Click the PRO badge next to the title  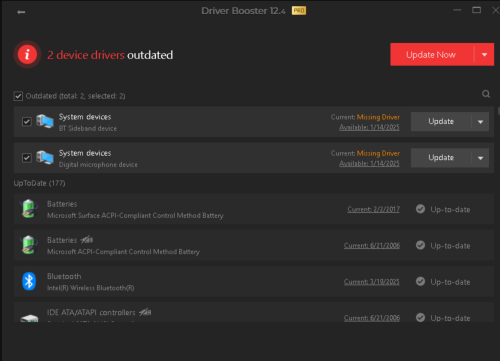(x=299, y=11)
